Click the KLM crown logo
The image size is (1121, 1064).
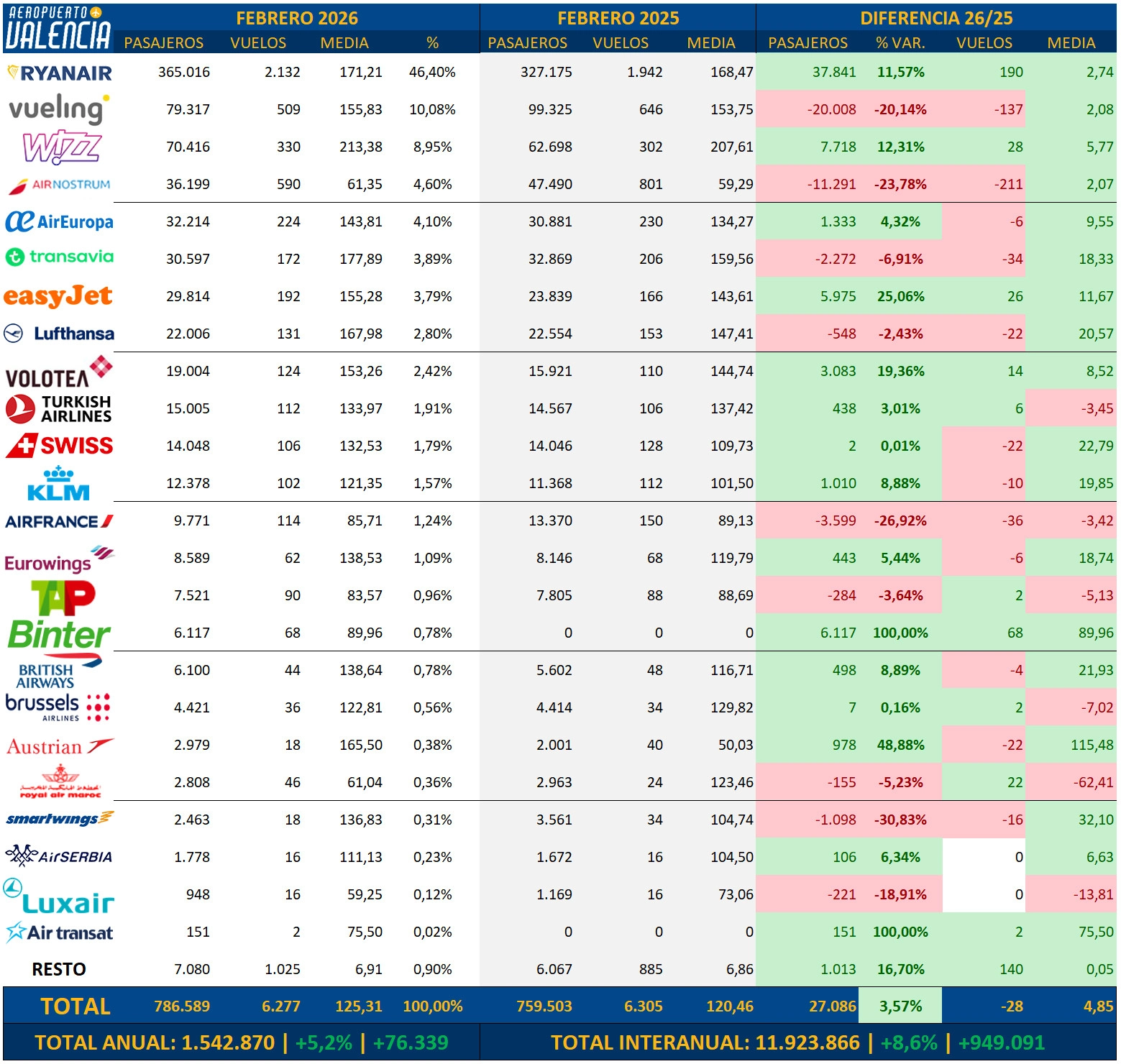tap(58, 483)
